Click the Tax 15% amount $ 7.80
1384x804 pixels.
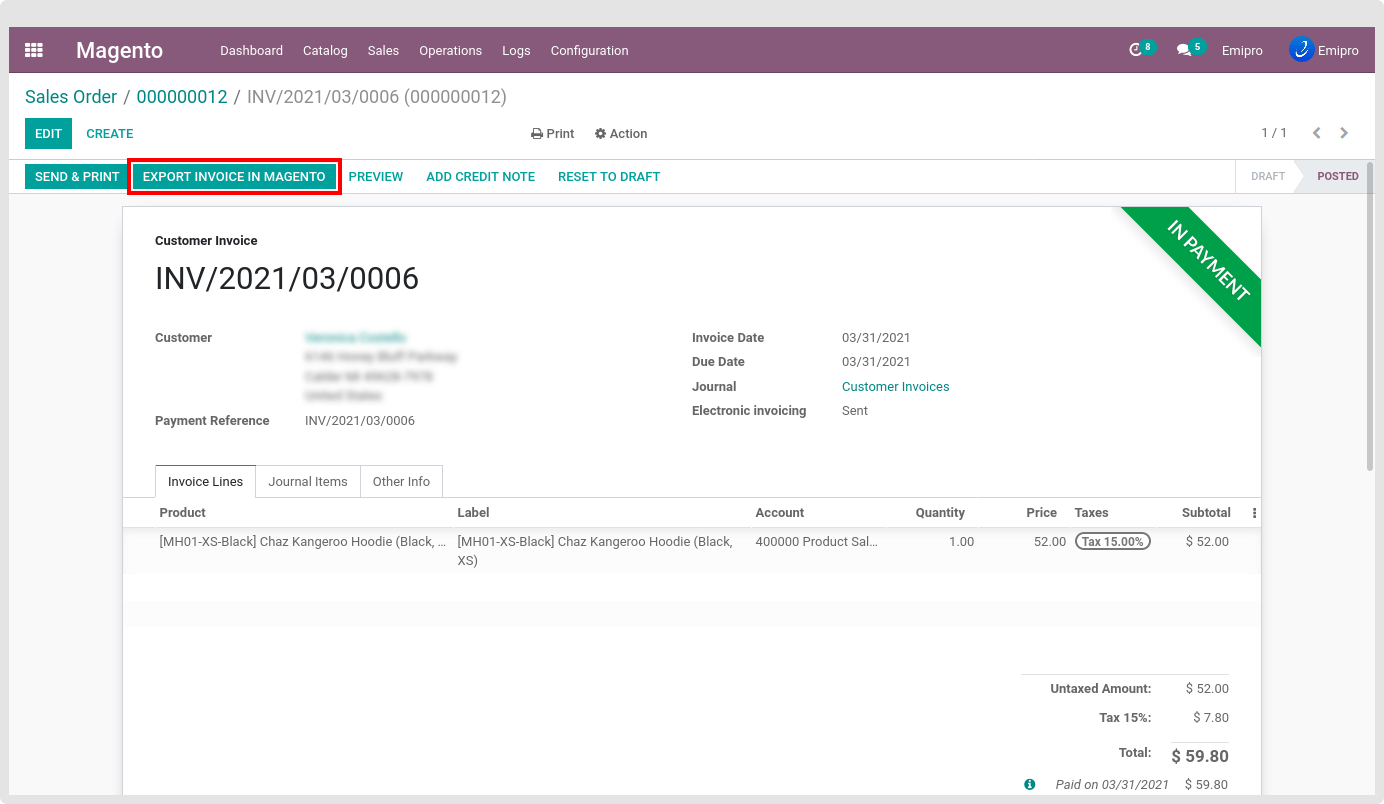click(1211, 718)
